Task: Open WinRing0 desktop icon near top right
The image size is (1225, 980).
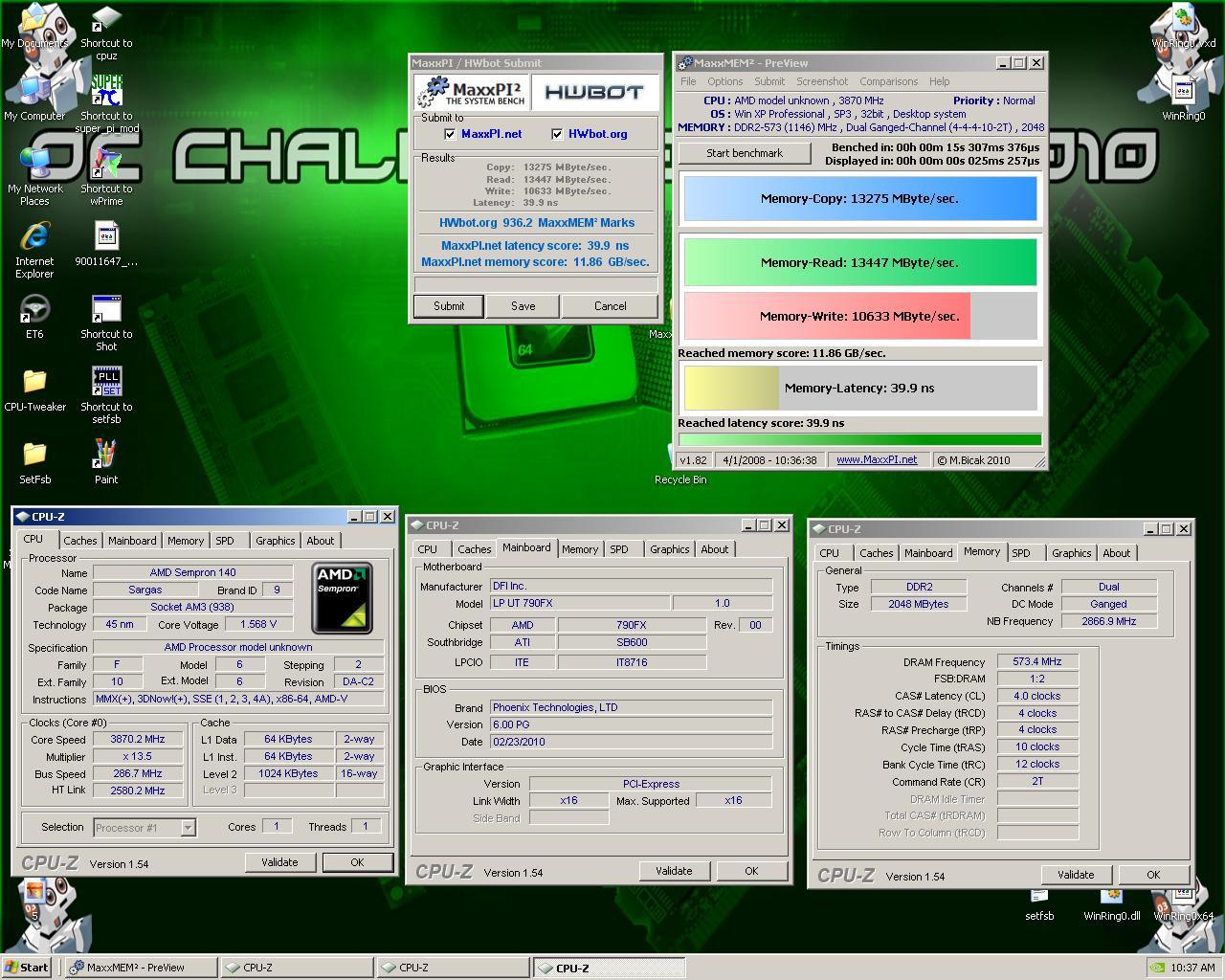Action: (x=1184, y=99)
